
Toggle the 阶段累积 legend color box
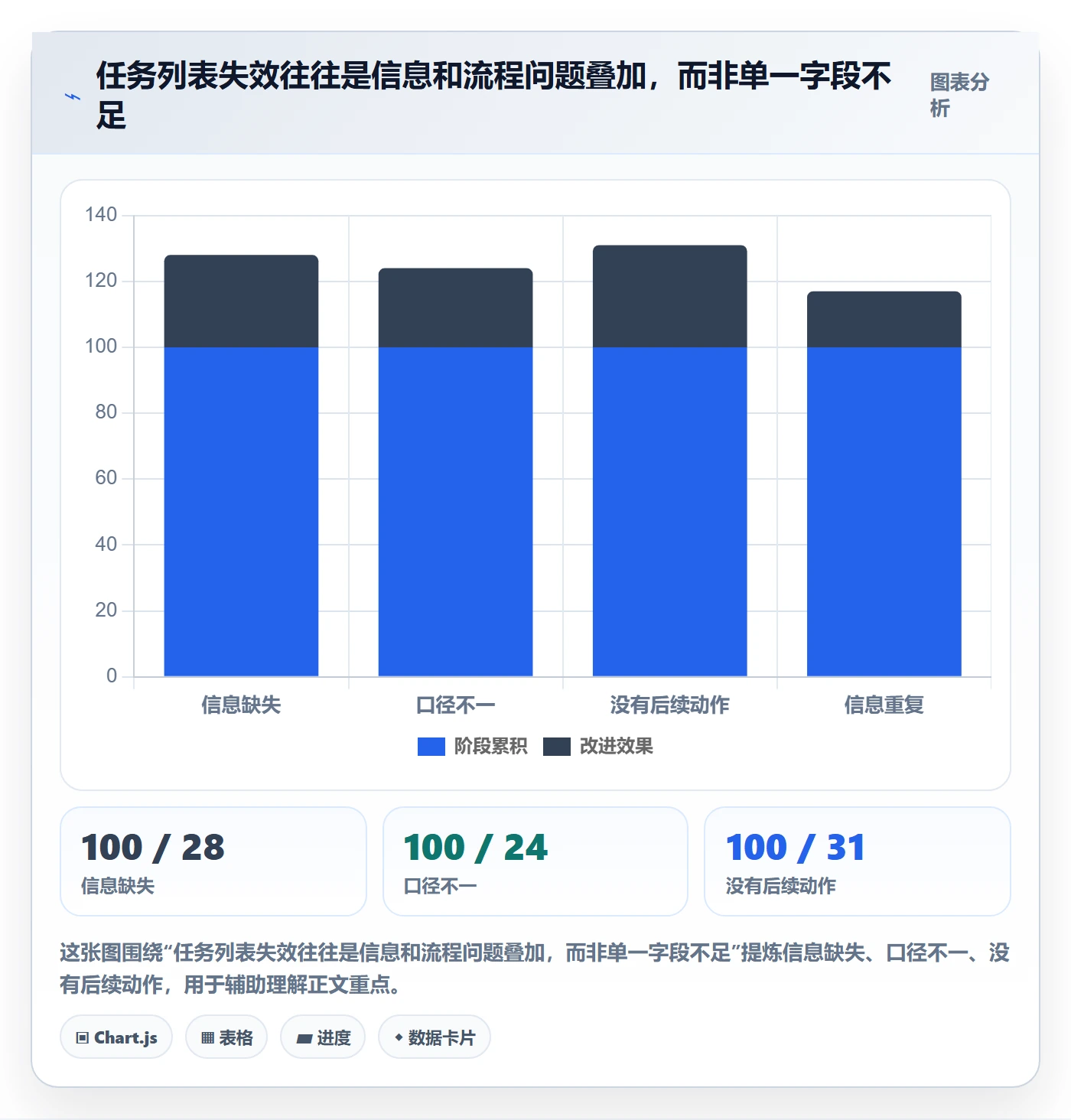tap(431, 747)
